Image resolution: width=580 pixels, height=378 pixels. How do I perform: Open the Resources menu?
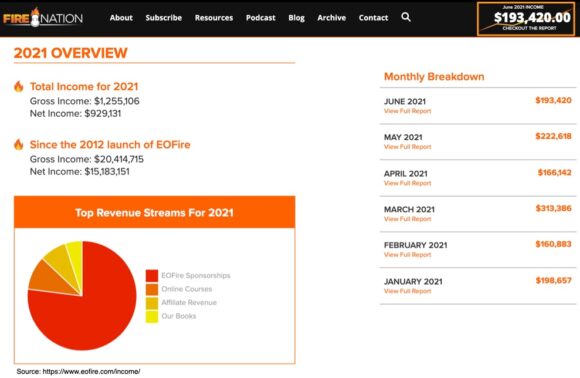[214, 18]
